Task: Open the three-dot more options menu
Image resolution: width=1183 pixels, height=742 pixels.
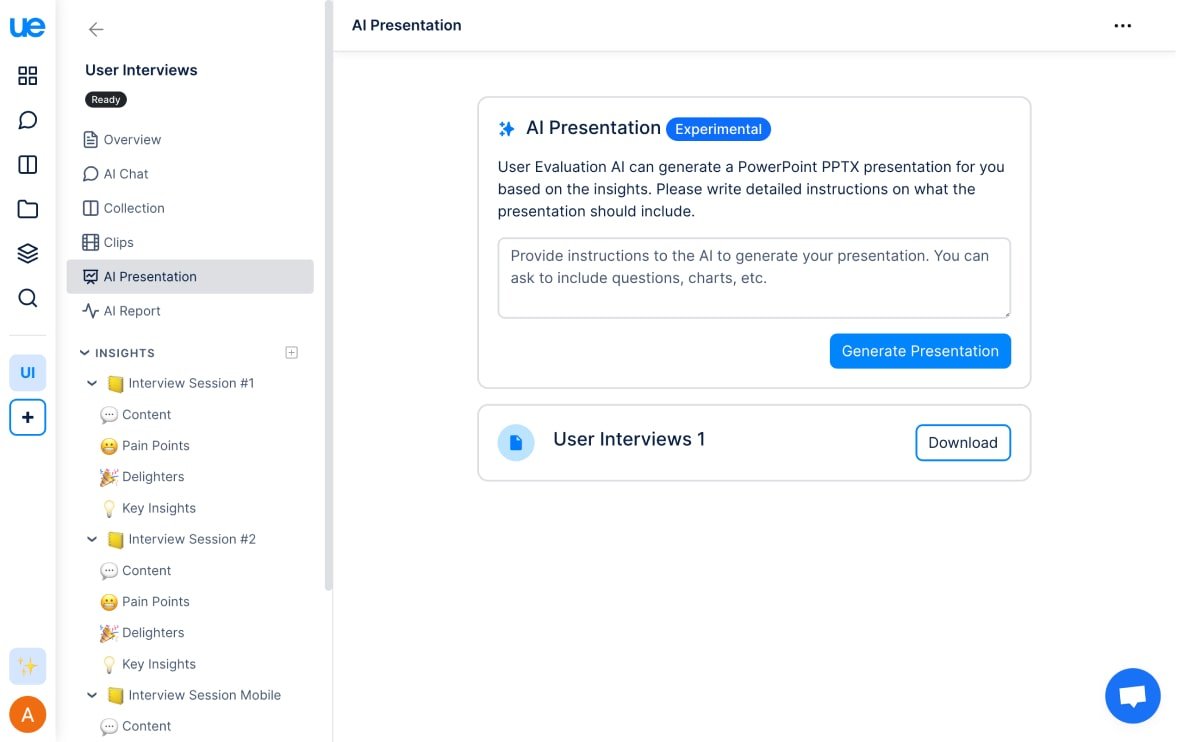Action: [1123, 26]
